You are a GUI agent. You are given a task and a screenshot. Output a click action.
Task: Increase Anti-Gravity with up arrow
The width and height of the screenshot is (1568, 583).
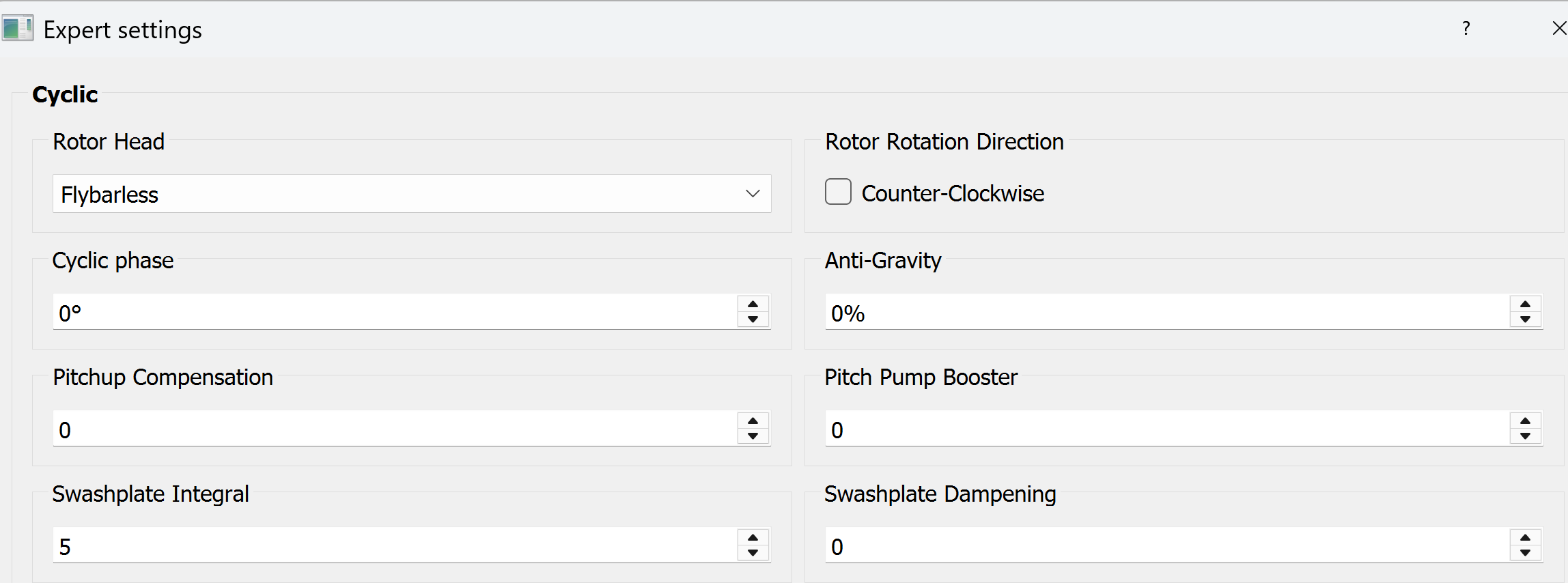pos(1525,304)
